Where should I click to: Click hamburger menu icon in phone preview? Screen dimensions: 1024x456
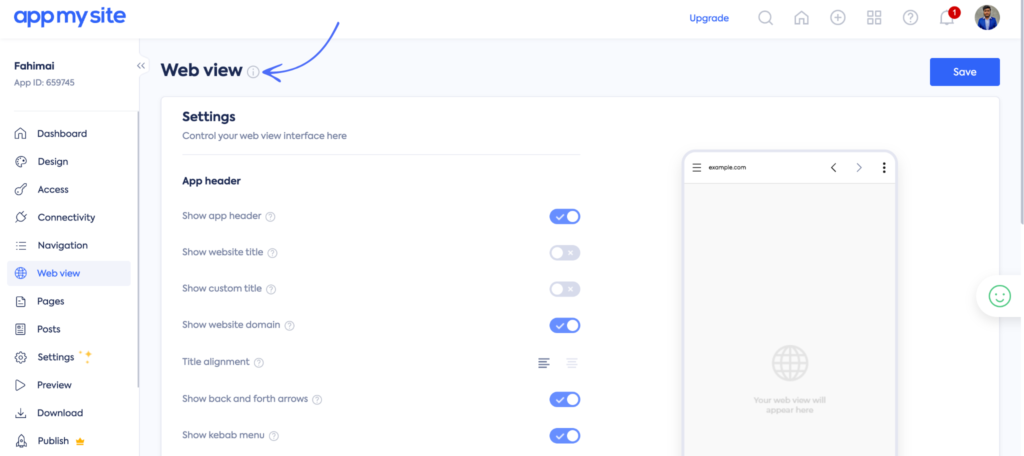(x=697, y=168)
